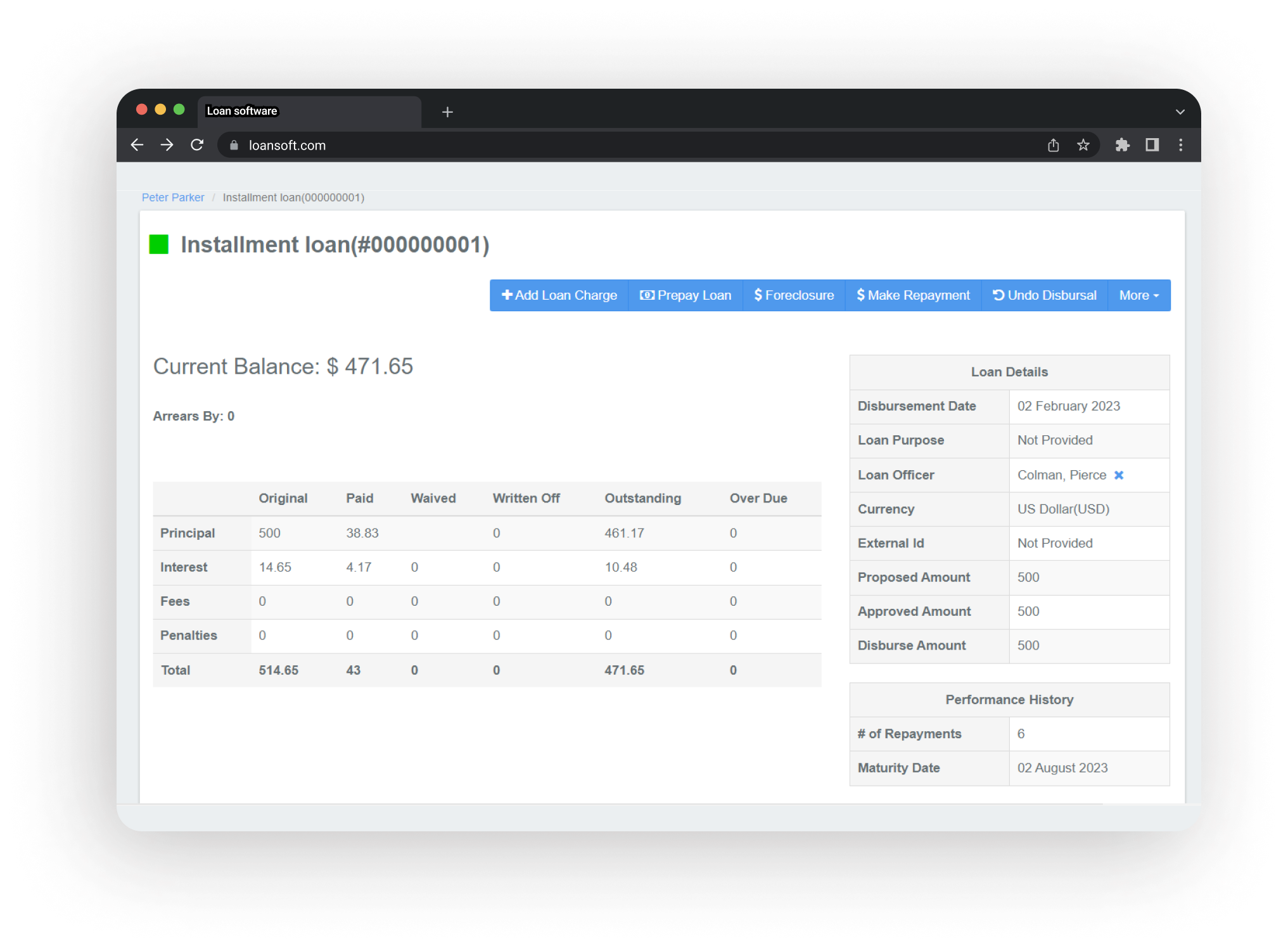This screenshot has height=946, width=1288.
Task: Toggle the browser side panel icon
Action: pyautogui.click(x=1152, y=145)
